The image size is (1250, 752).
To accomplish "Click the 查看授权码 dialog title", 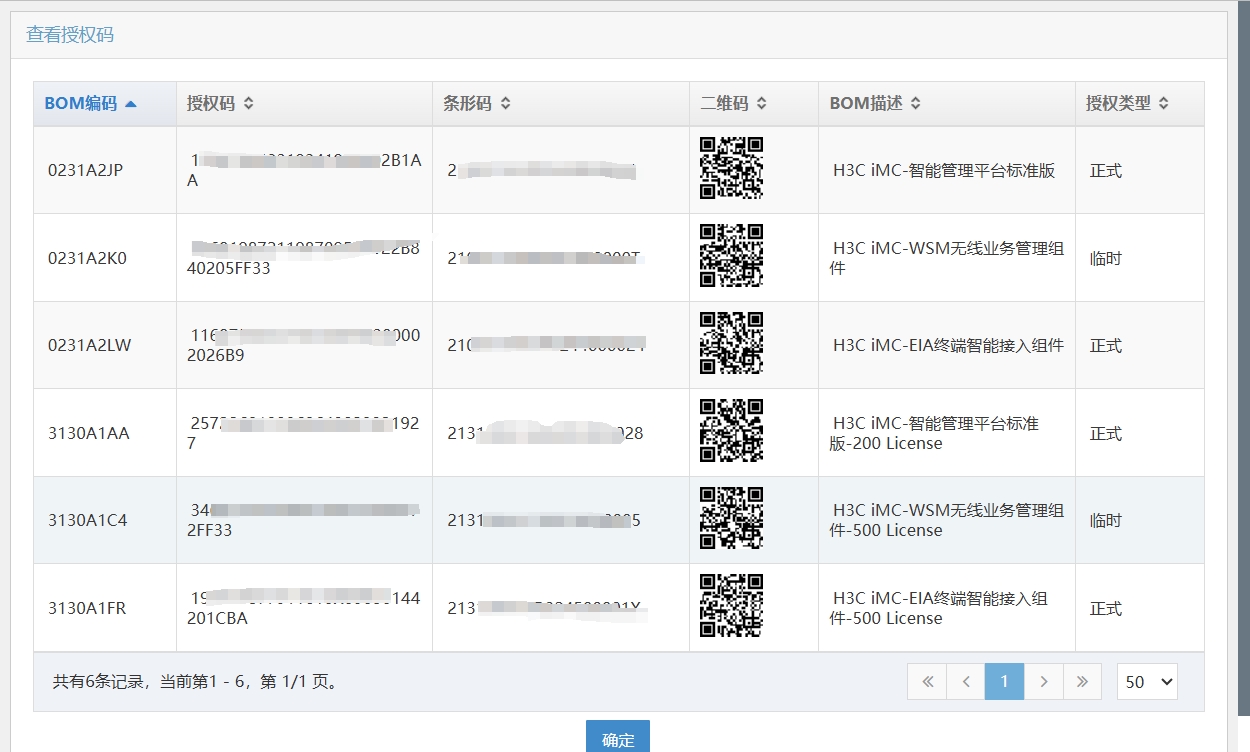I will pyautogui.click(x=70, y=35).
